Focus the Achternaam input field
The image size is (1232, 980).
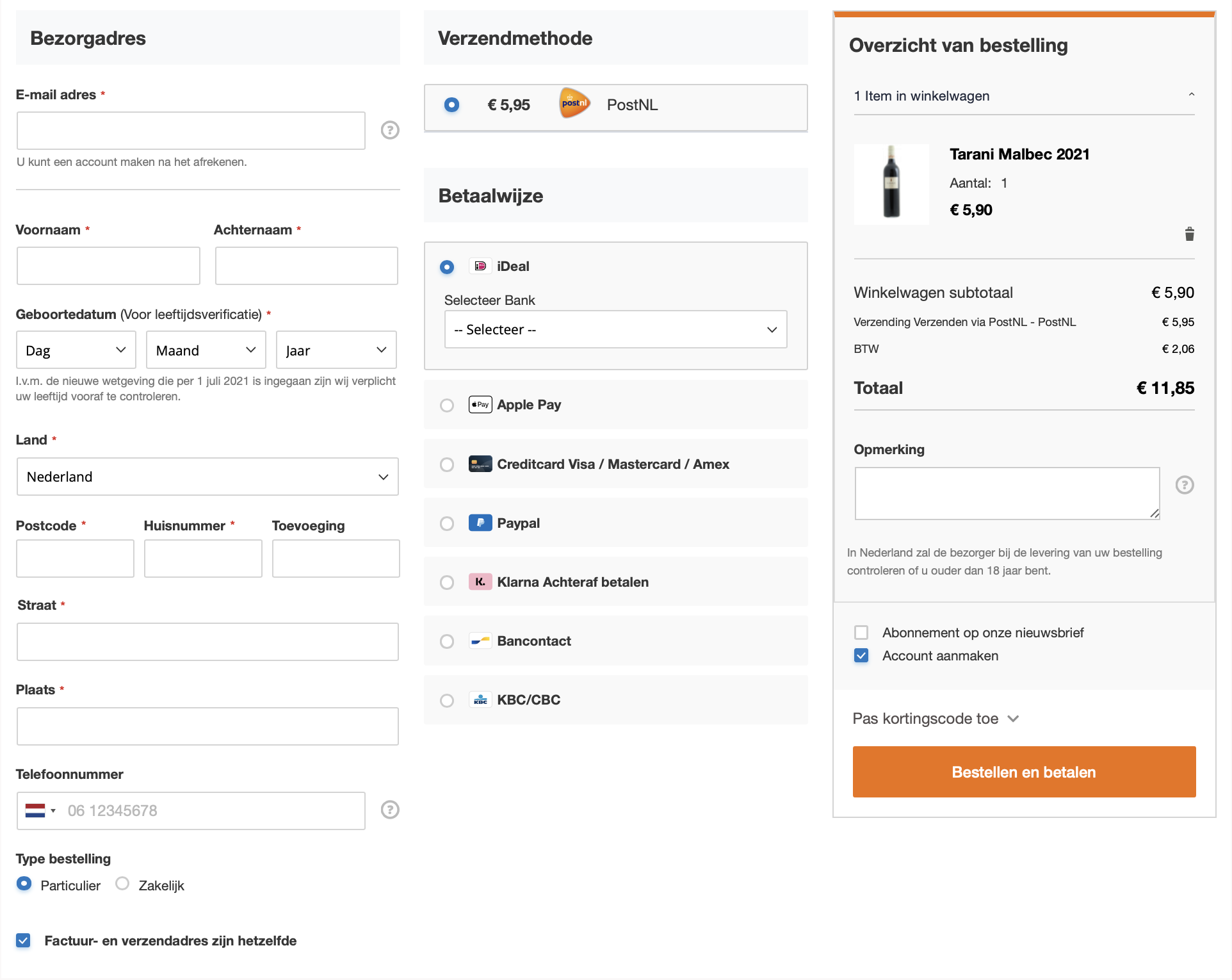click(x=306, y=266)
